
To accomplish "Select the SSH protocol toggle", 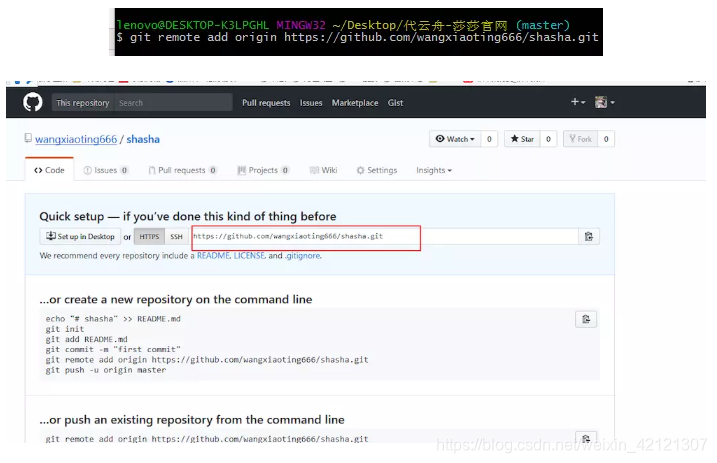I will (177, 236).
